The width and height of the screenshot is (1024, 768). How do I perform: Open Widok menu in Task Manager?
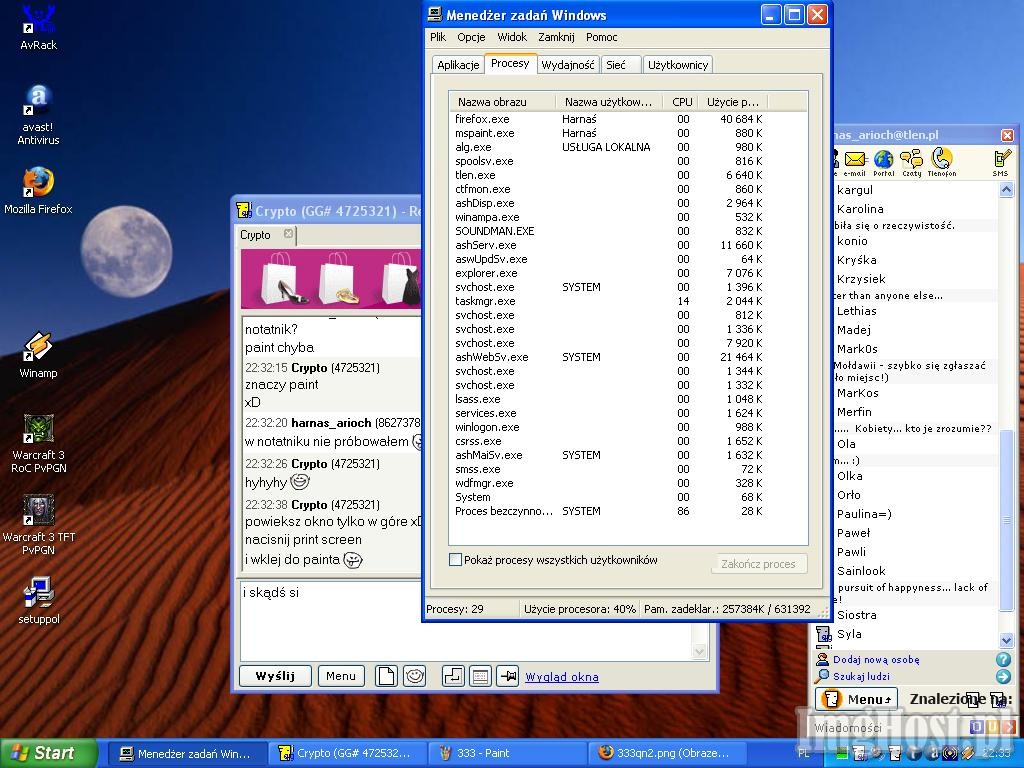[x=512, y=37]
